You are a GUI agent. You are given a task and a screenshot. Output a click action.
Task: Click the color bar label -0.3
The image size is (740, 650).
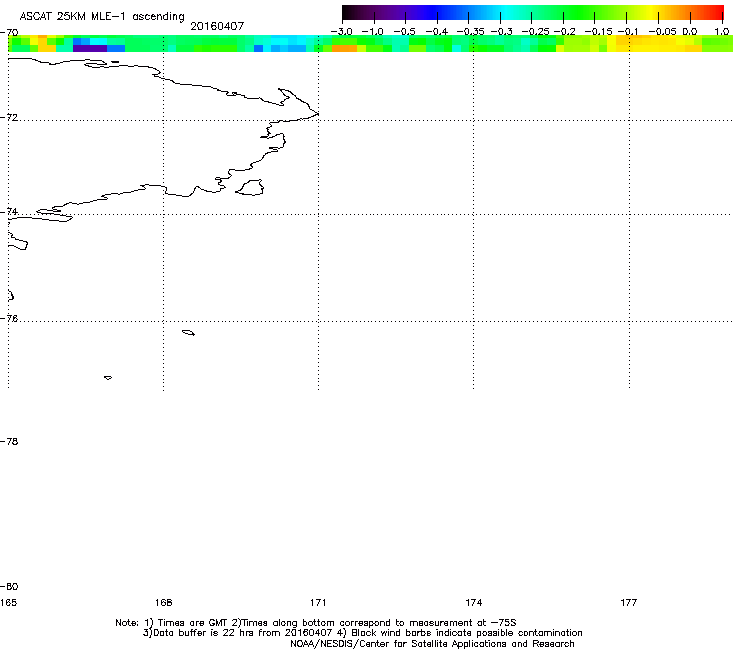[502, 32]
